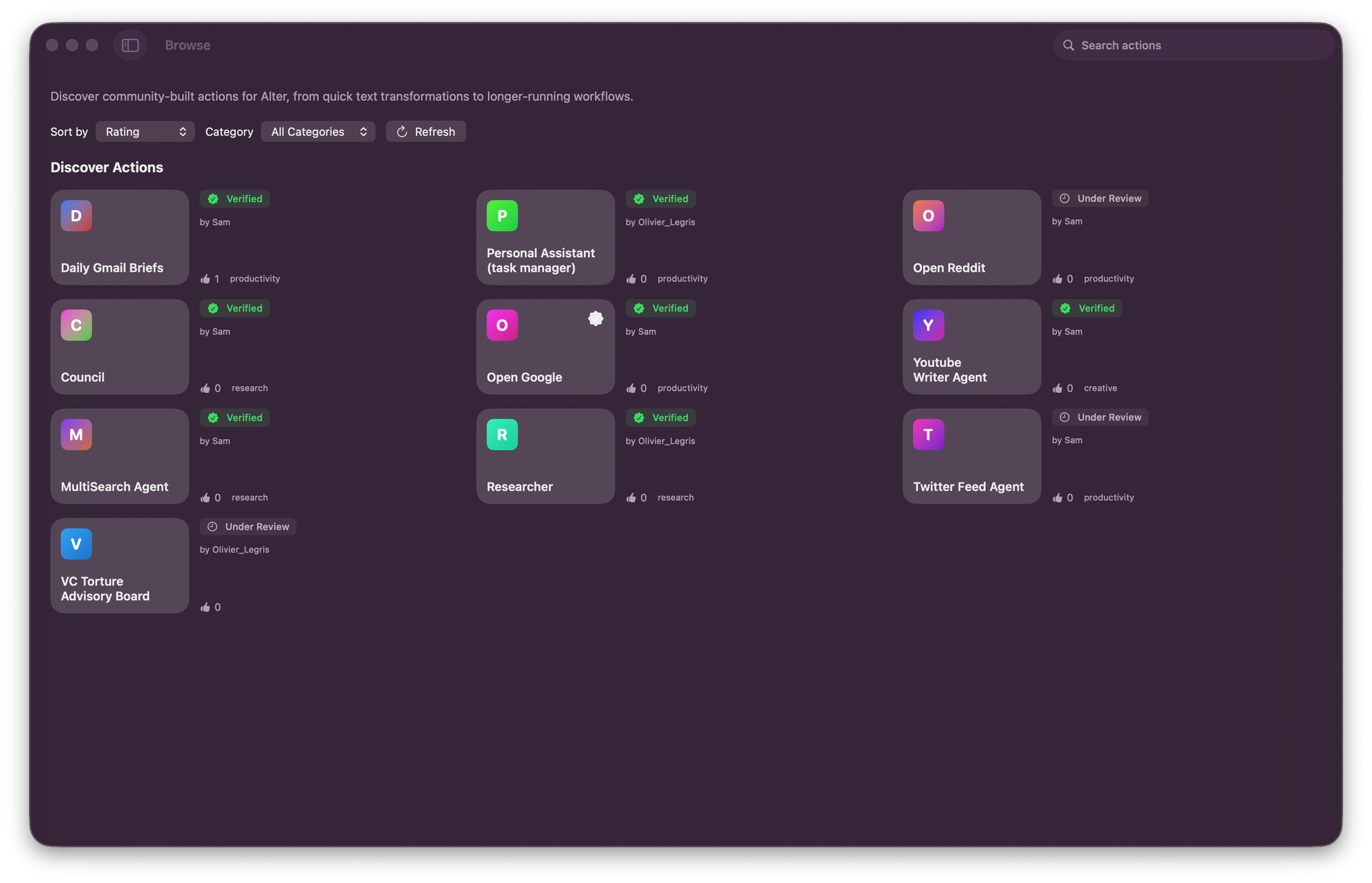Click the search magnifier icon
Viewport: 1372px width, 883px height.
(x=1068, y=45)
